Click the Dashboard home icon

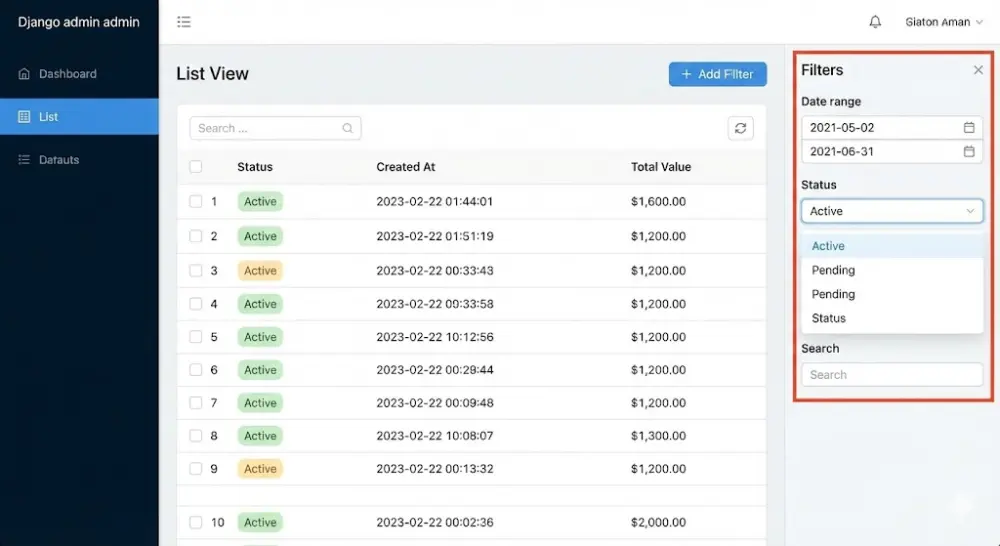[24, 73]
